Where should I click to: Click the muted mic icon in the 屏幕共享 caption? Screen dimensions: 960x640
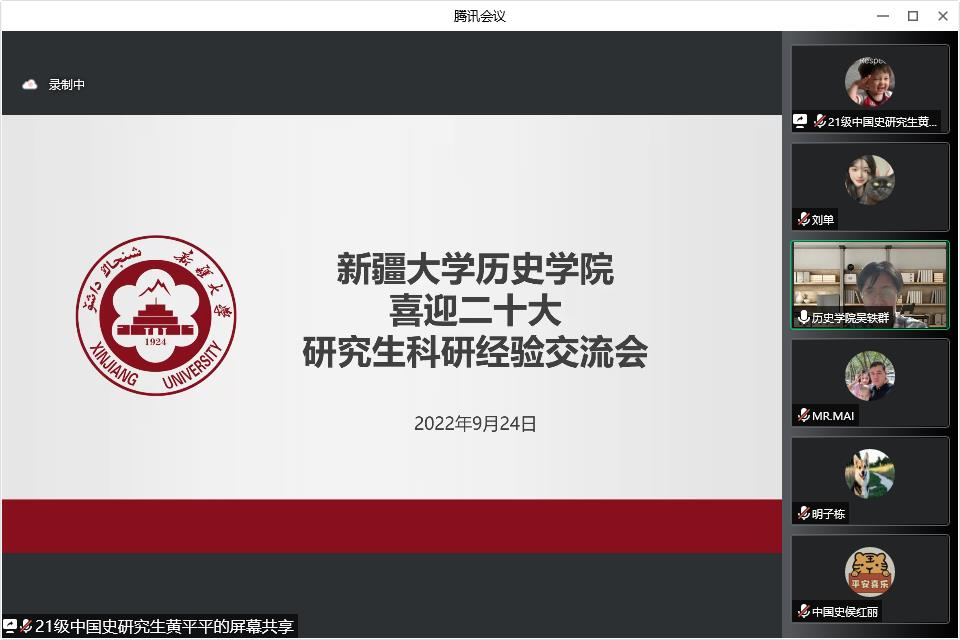pos(26,626)
